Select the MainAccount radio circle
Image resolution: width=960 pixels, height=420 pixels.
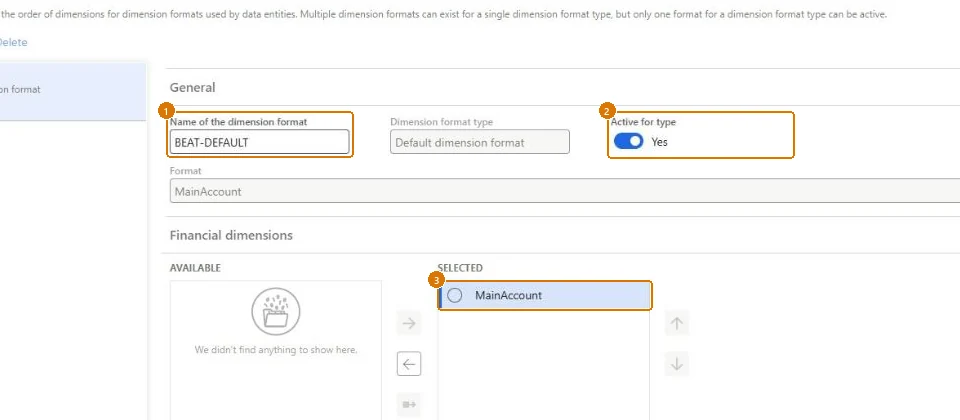454,295
